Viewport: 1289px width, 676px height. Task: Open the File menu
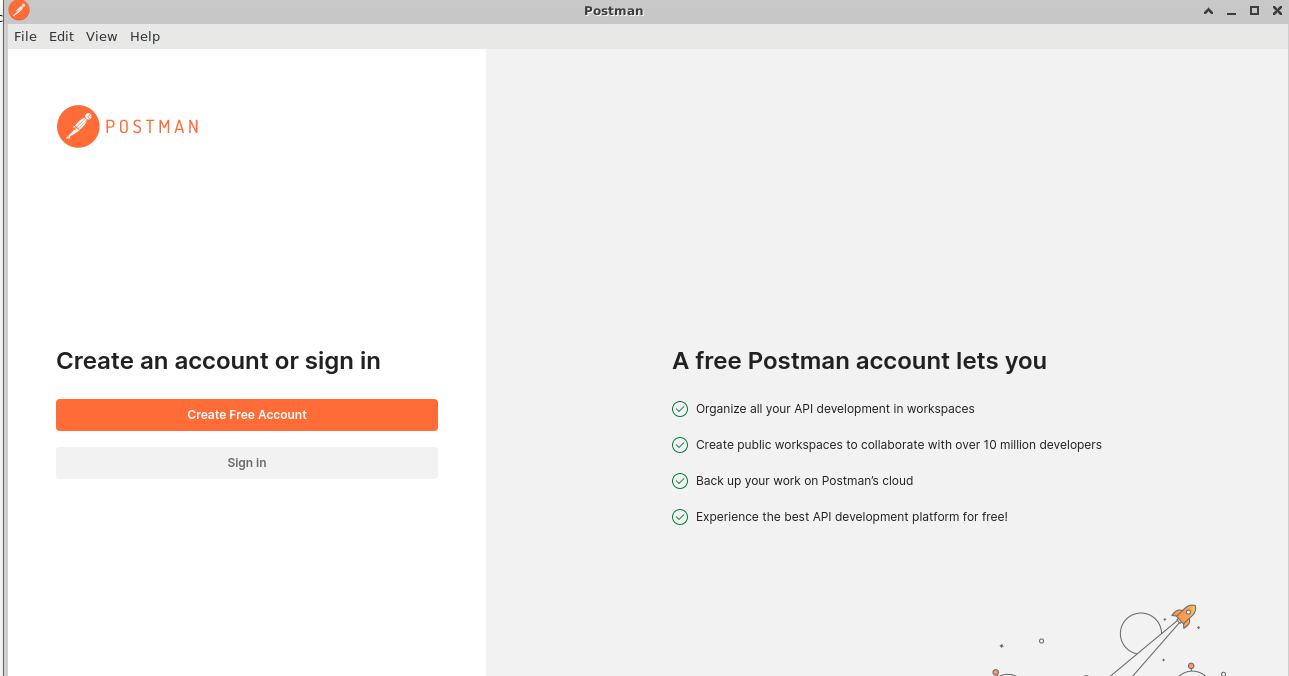click(x=25, y=36)
